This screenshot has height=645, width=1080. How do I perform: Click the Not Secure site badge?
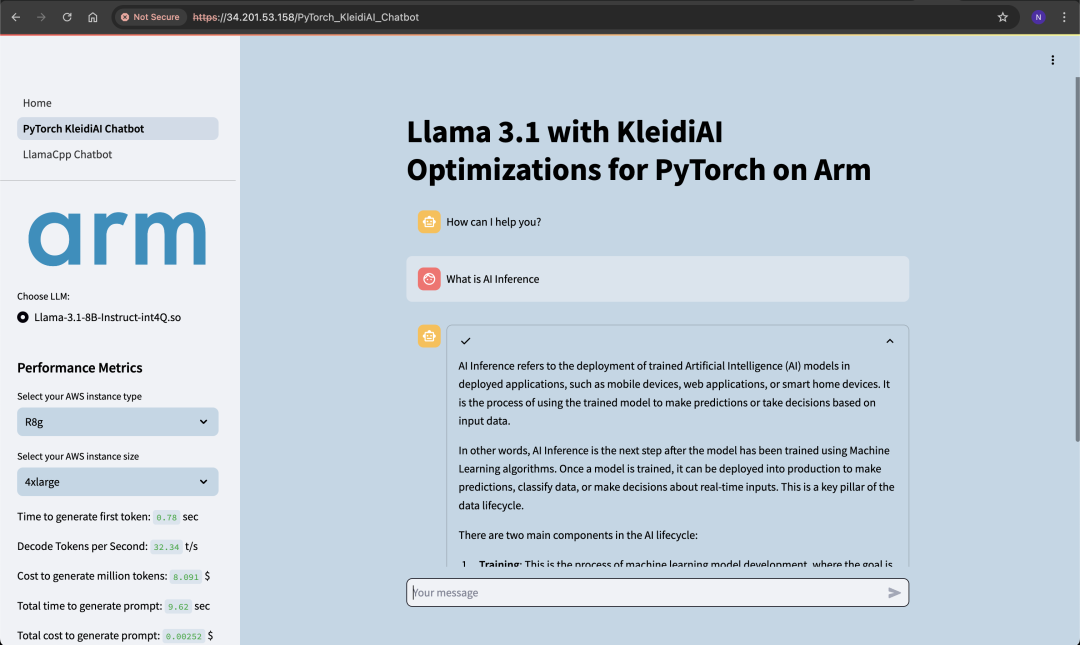point(150,17)
